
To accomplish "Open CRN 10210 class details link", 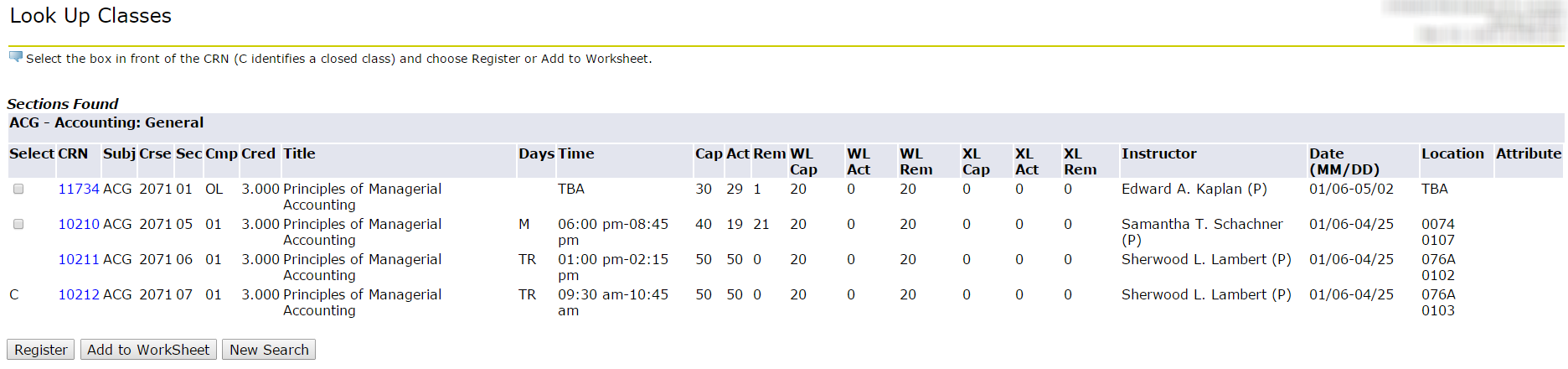I will [79, 225].
